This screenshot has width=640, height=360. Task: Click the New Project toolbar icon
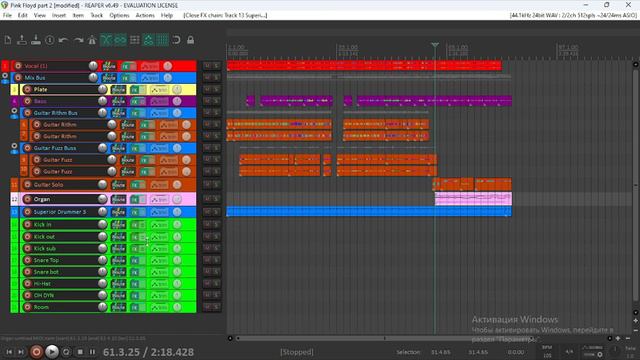tap(8, 40)
